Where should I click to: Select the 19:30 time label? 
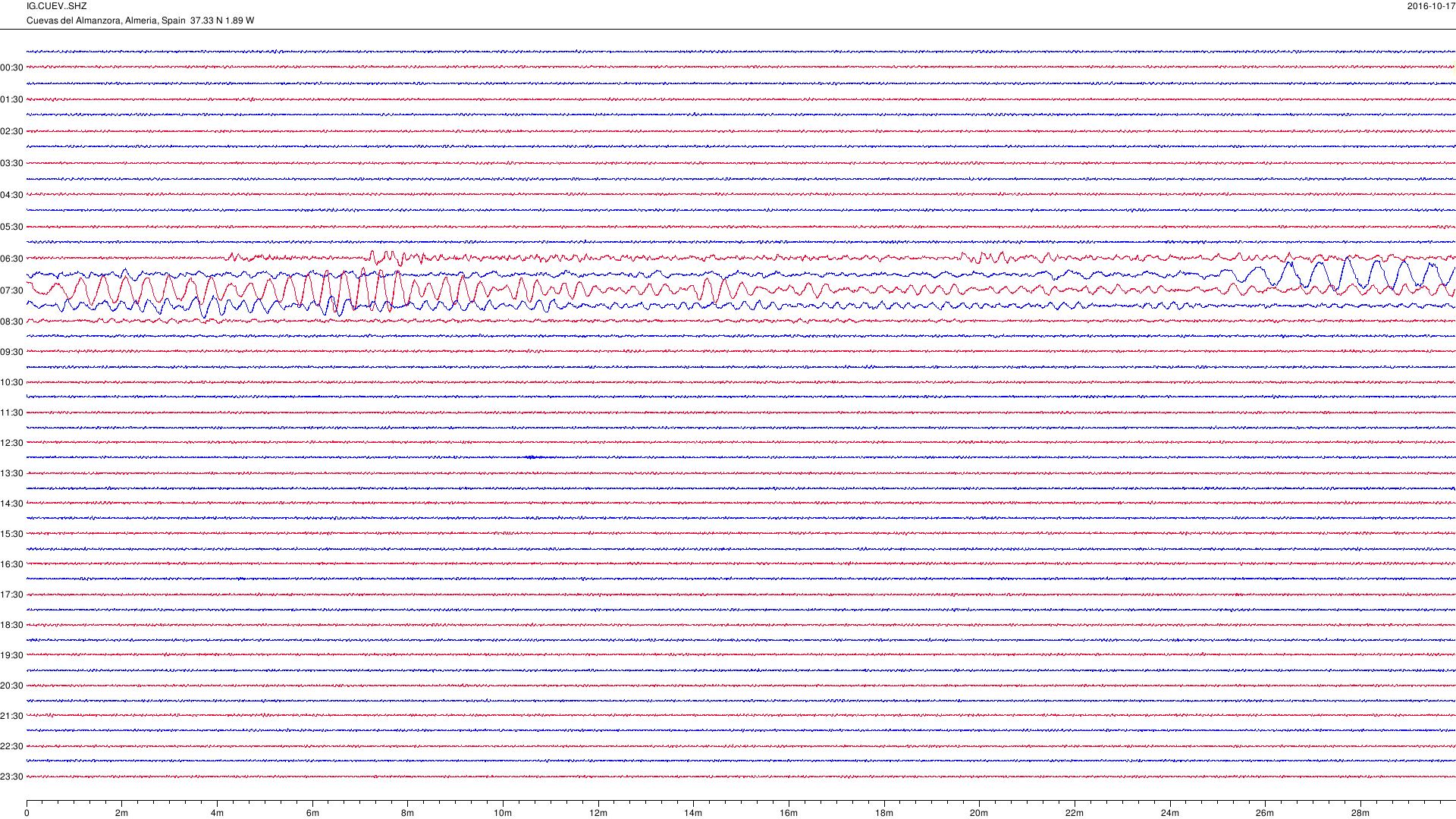pos(11,655)
